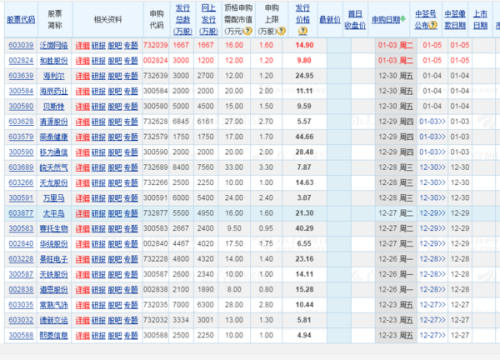Click green sort arrow next to 申购日期
Screen dimensions: 500x360
tap(403, 19)
